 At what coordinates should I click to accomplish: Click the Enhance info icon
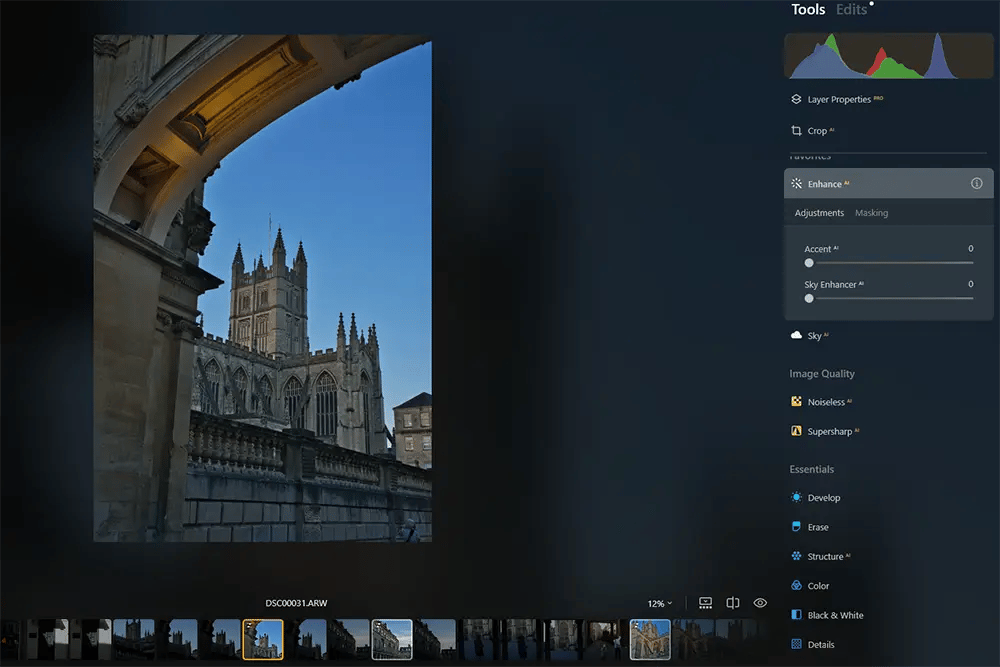[976, 184]
